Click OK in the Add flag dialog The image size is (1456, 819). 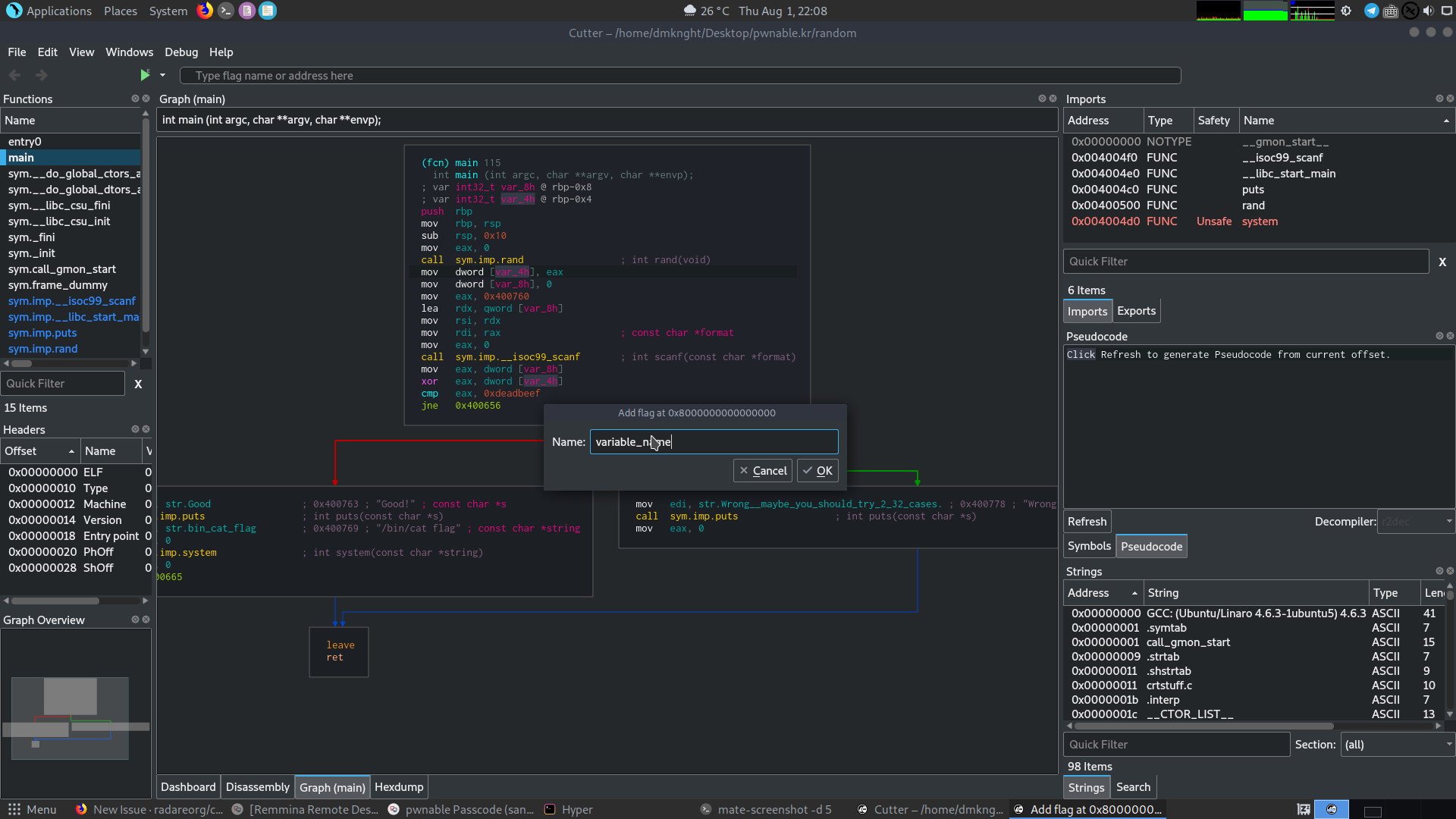pyautogui.click(x=817, y=471)
